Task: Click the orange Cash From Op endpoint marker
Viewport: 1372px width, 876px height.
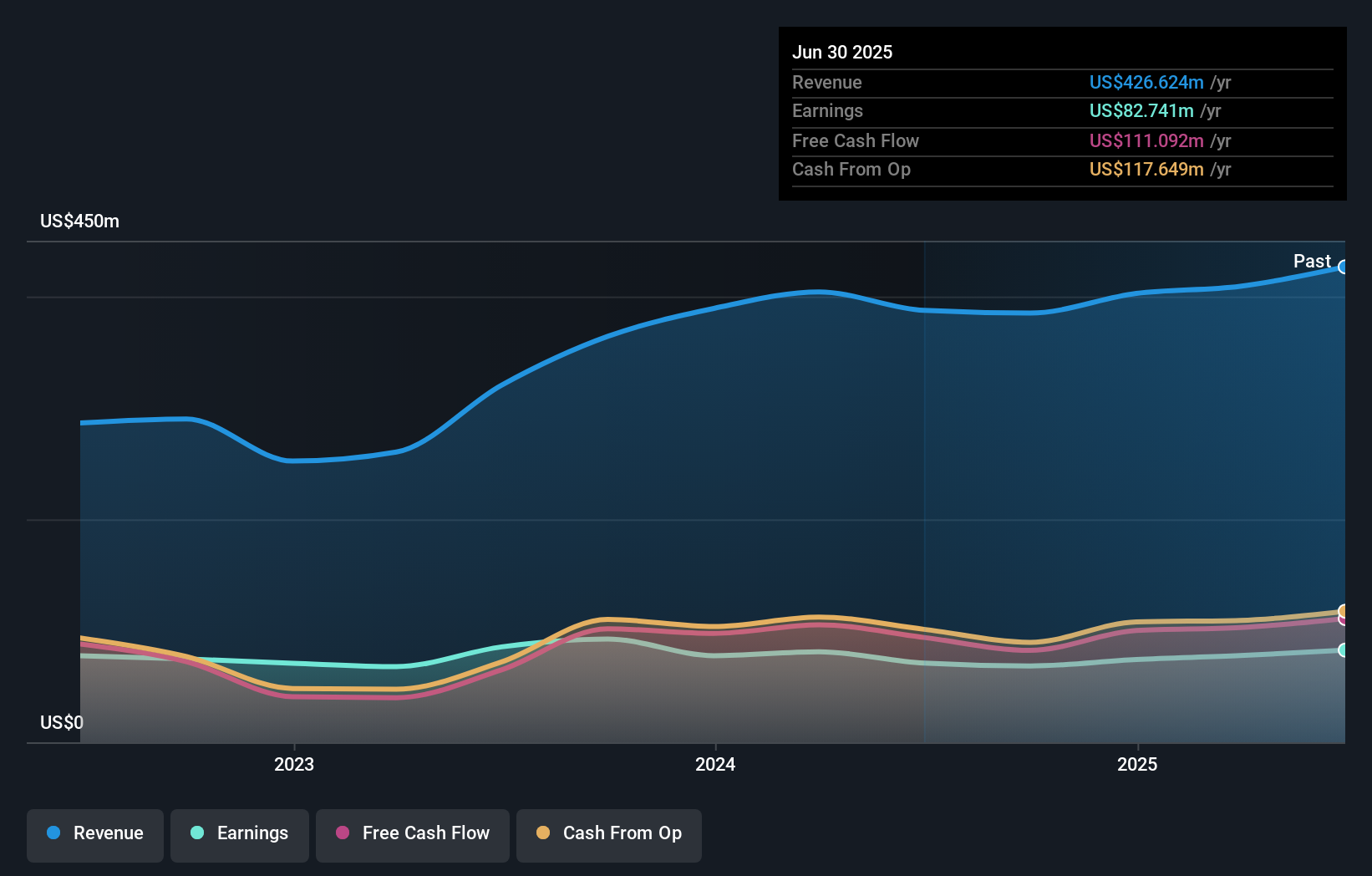Action: [1344, 611]
